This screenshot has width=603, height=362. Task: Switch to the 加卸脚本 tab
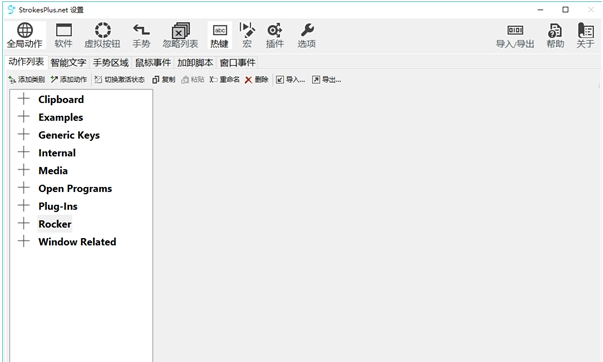pyautogui.click(x=195, y=62)
